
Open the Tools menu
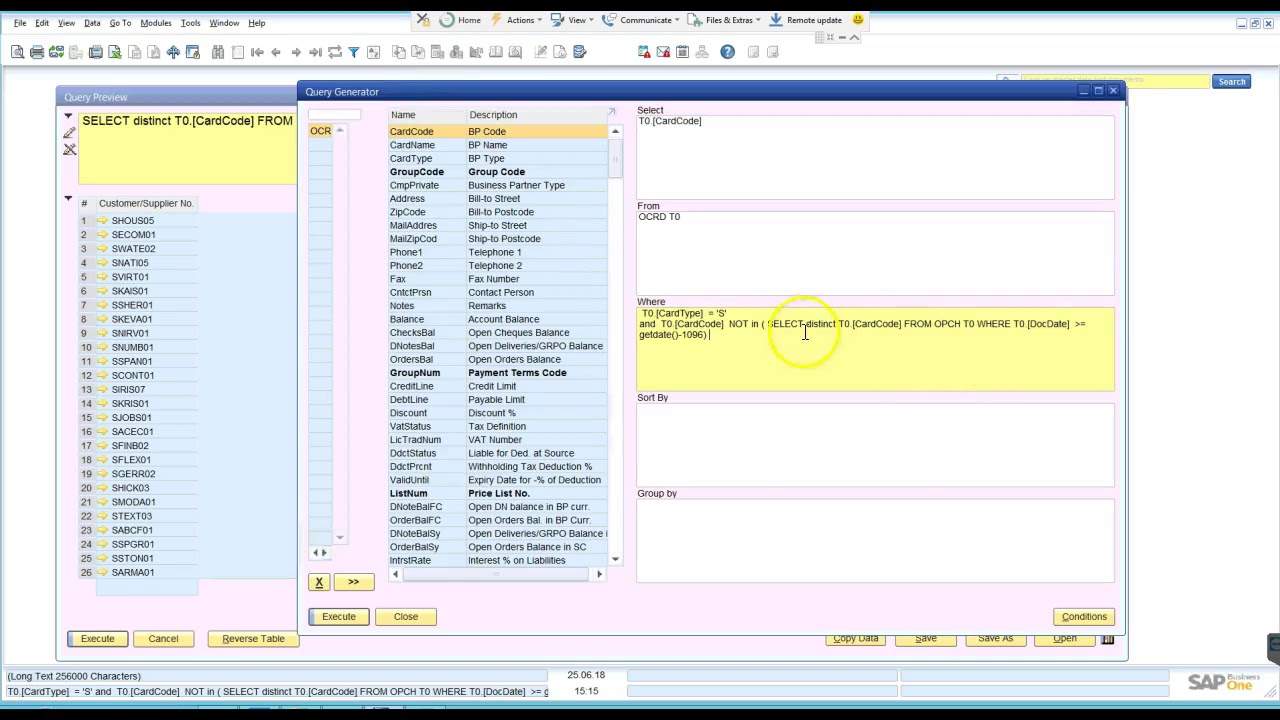190,23
